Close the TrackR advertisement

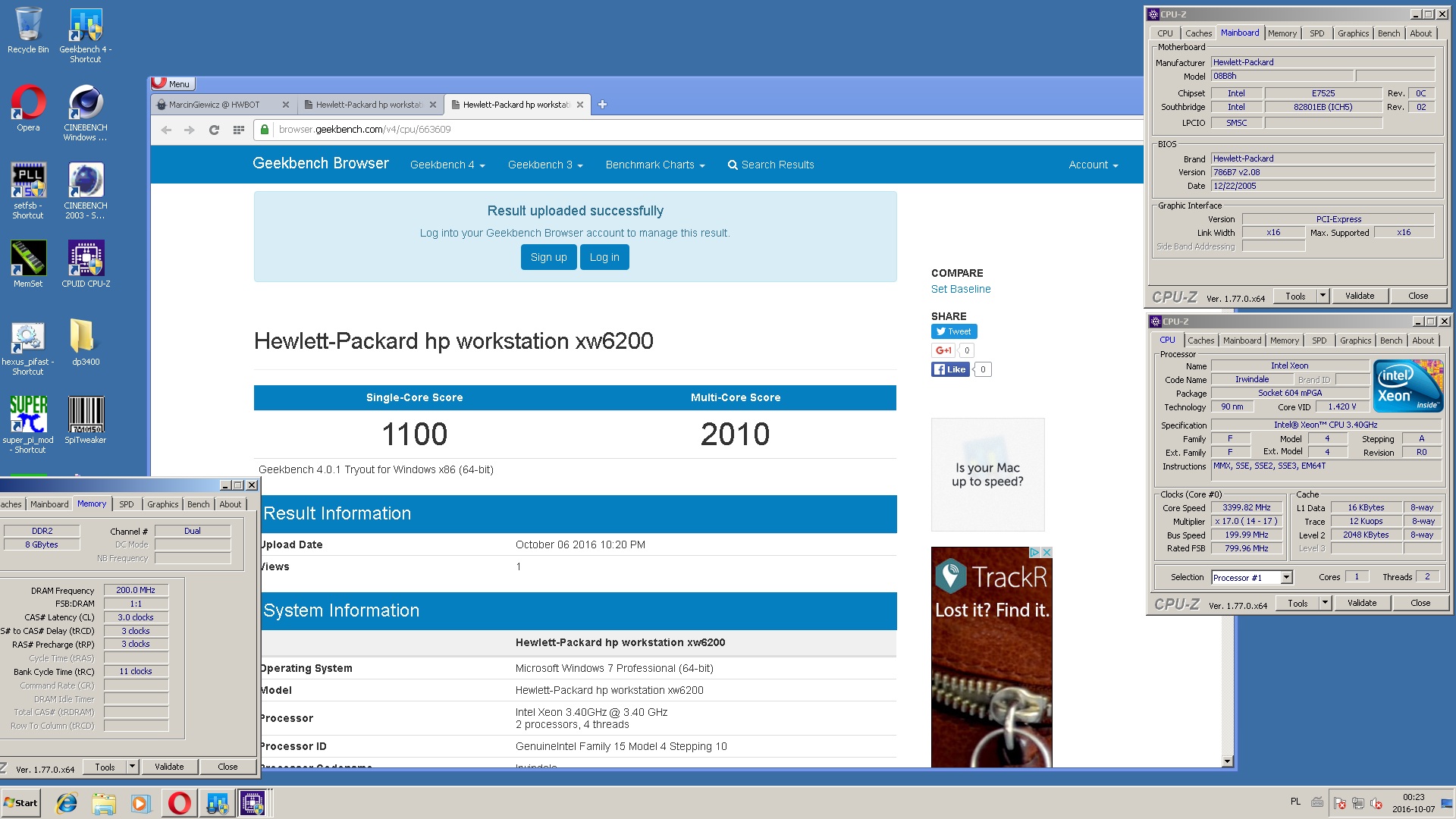[1046, 552]
